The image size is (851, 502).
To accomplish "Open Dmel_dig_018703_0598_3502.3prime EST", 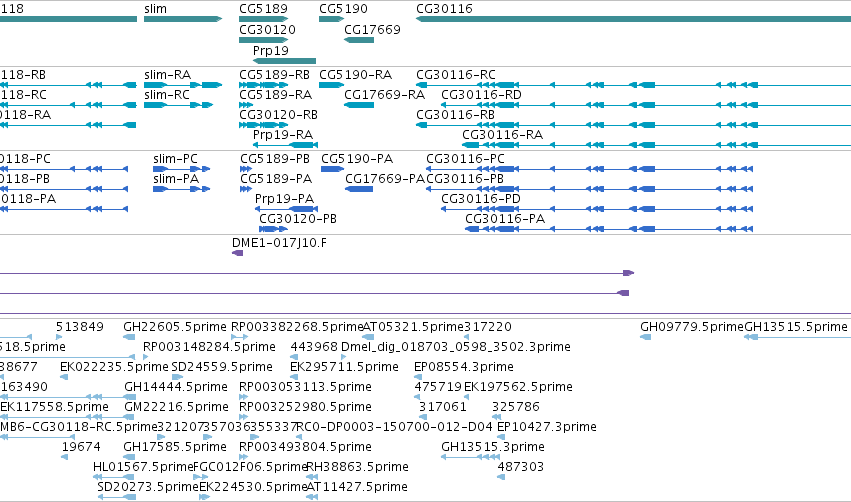I will click(455, 347).
